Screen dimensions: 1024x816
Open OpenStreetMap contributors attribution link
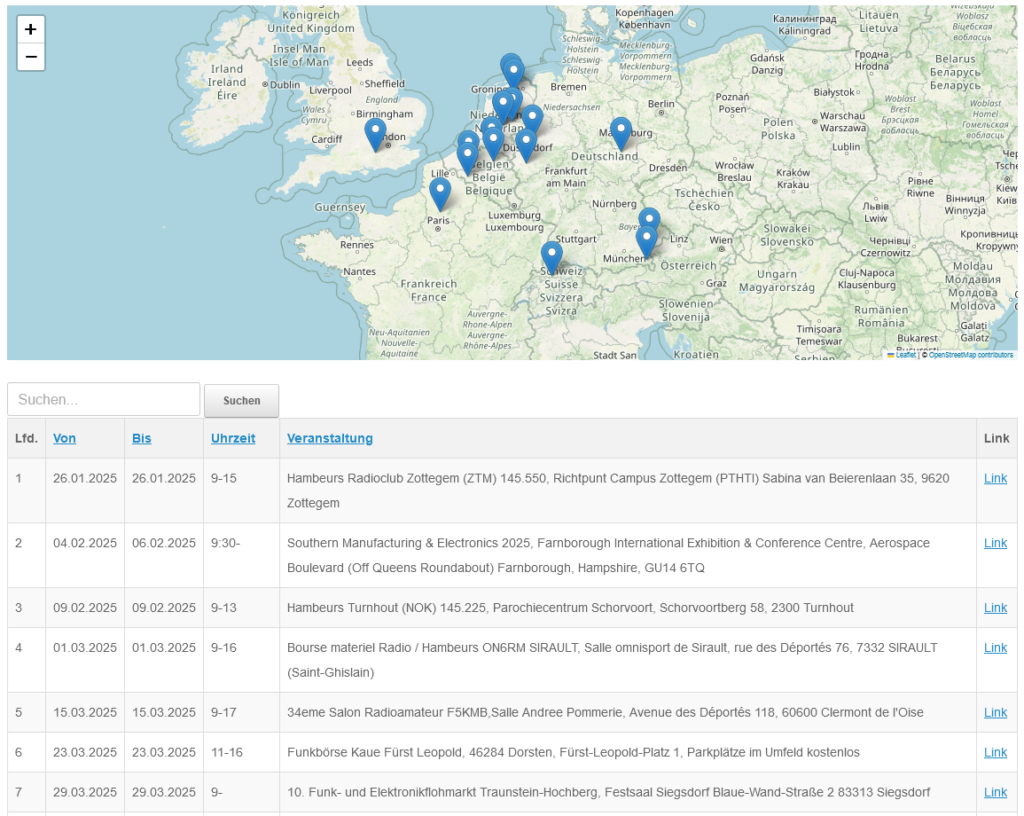pos(970,355)
